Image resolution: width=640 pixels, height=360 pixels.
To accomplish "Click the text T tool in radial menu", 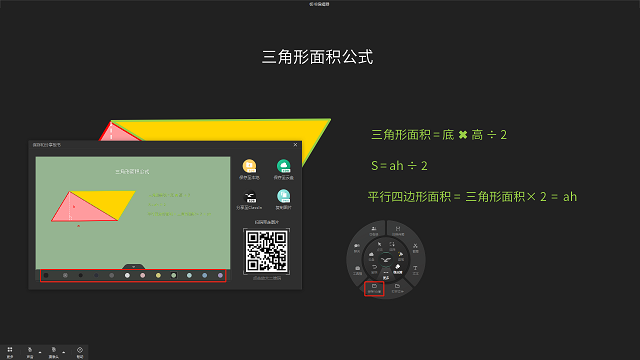I will click(x=415, y=269).
